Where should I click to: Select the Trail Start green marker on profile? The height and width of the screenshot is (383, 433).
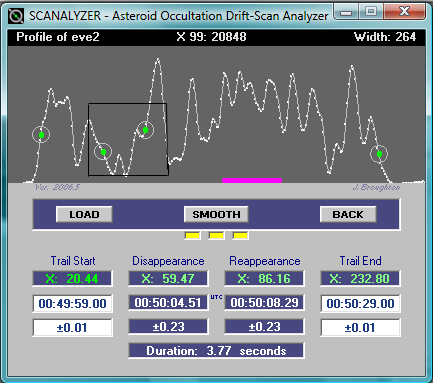(41, 135)
